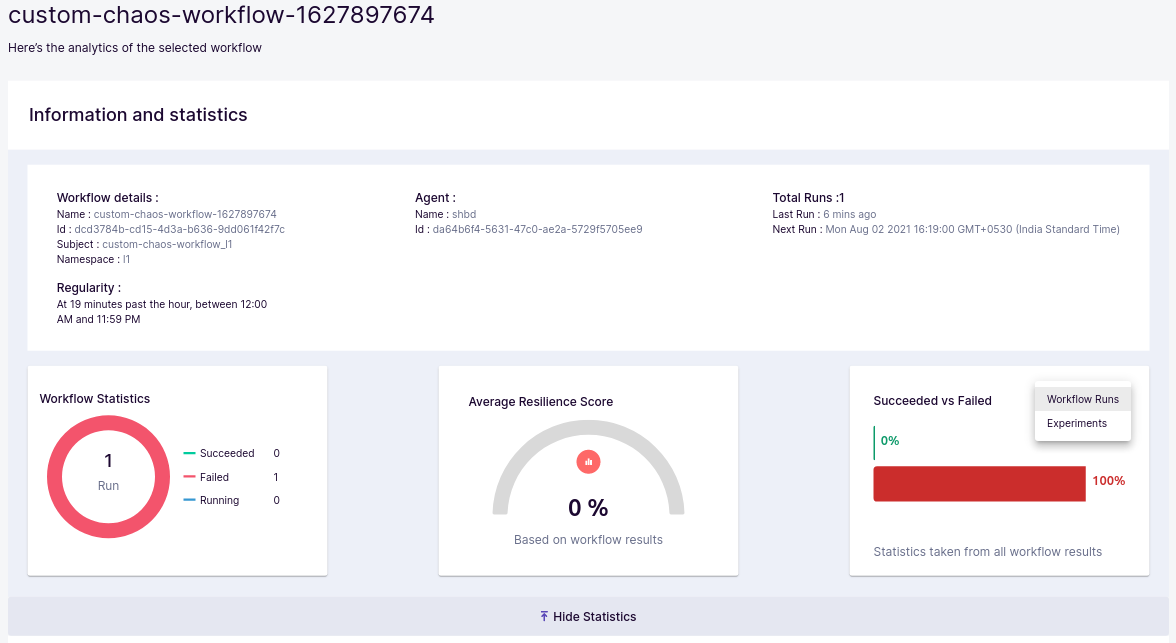The width and height of the screenshot is (1176, 643).
Task: Click the namespace value l1
Action: [126, 259]
